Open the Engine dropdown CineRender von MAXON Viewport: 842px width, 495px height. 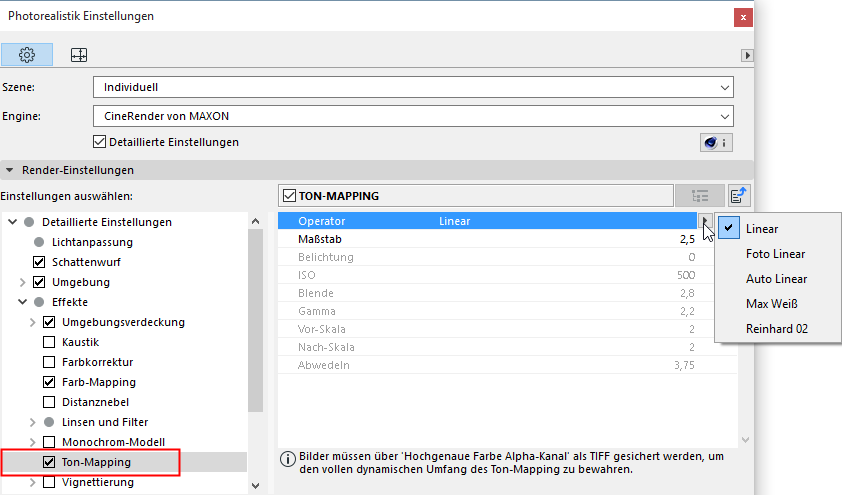point(413,116)
